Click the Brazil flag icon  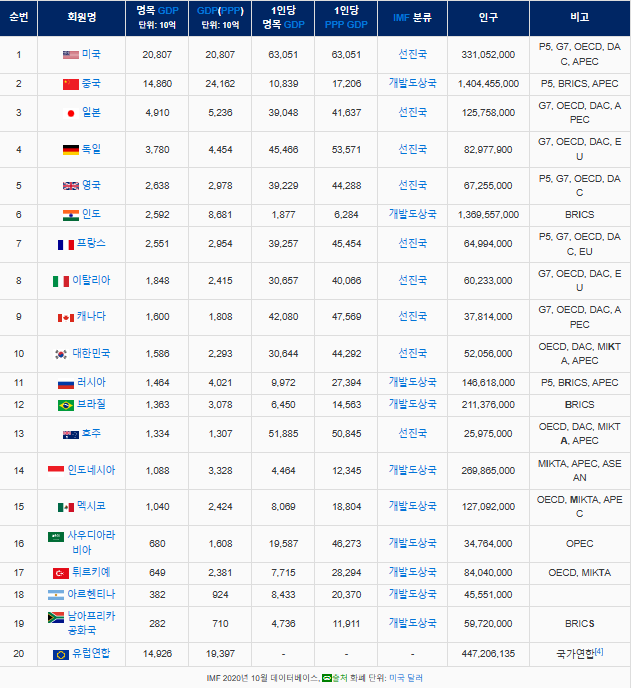(66, 405)
